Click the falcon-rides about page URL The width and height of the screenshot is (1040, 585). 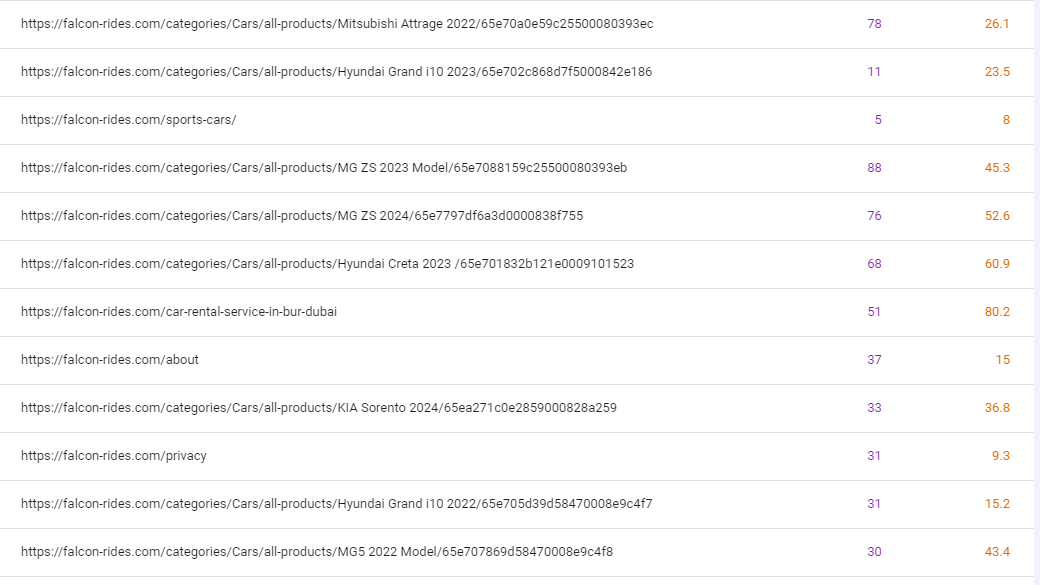click(110, 360)
